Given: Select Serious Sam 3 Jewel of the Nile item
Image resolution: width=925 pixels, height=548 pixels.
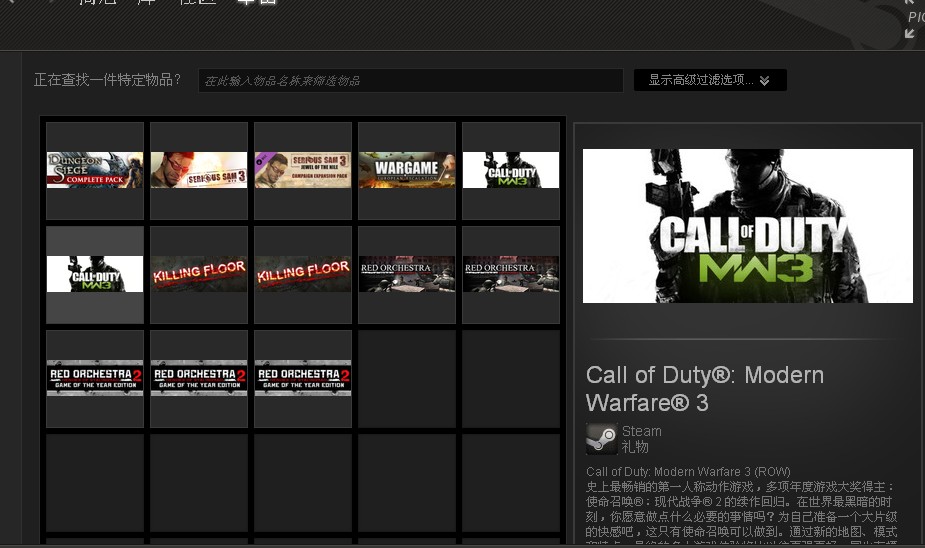Looking at the screenshot, I should click(x=303, y=170).
